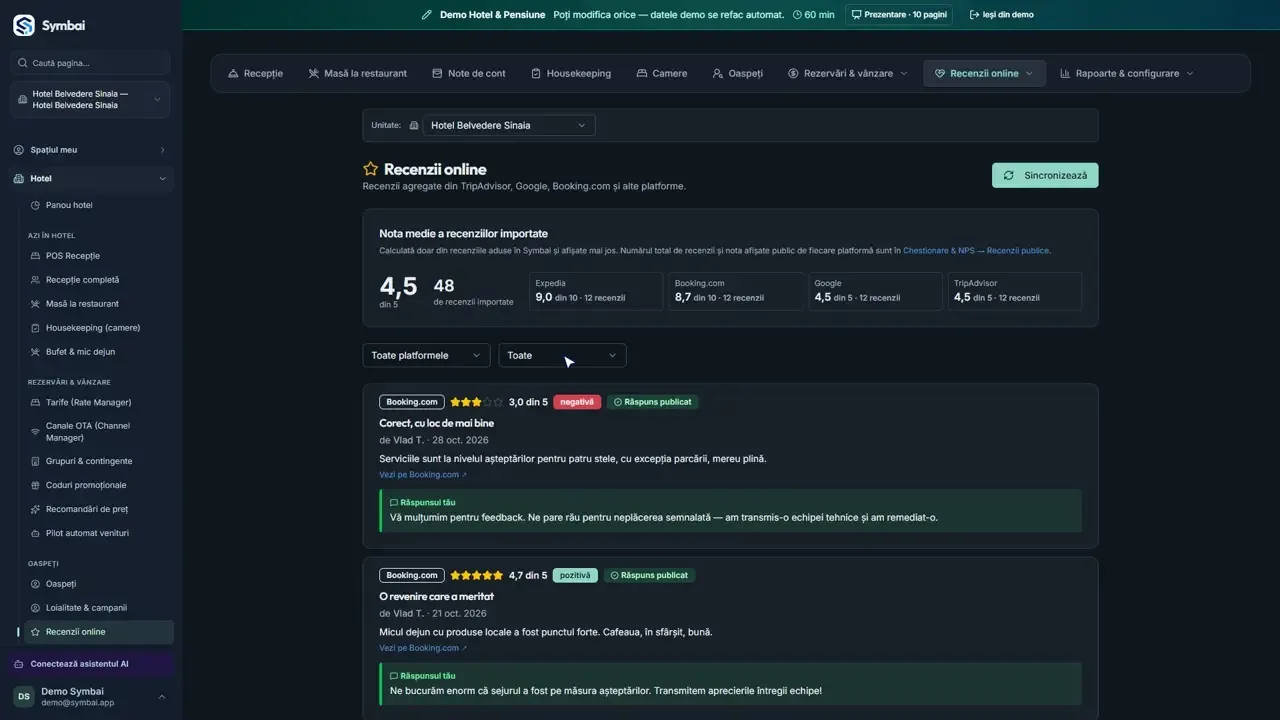This screenshot has height=720, width=1280.
Task: Go to Housekeeping top tab
Action: point(571,73)
